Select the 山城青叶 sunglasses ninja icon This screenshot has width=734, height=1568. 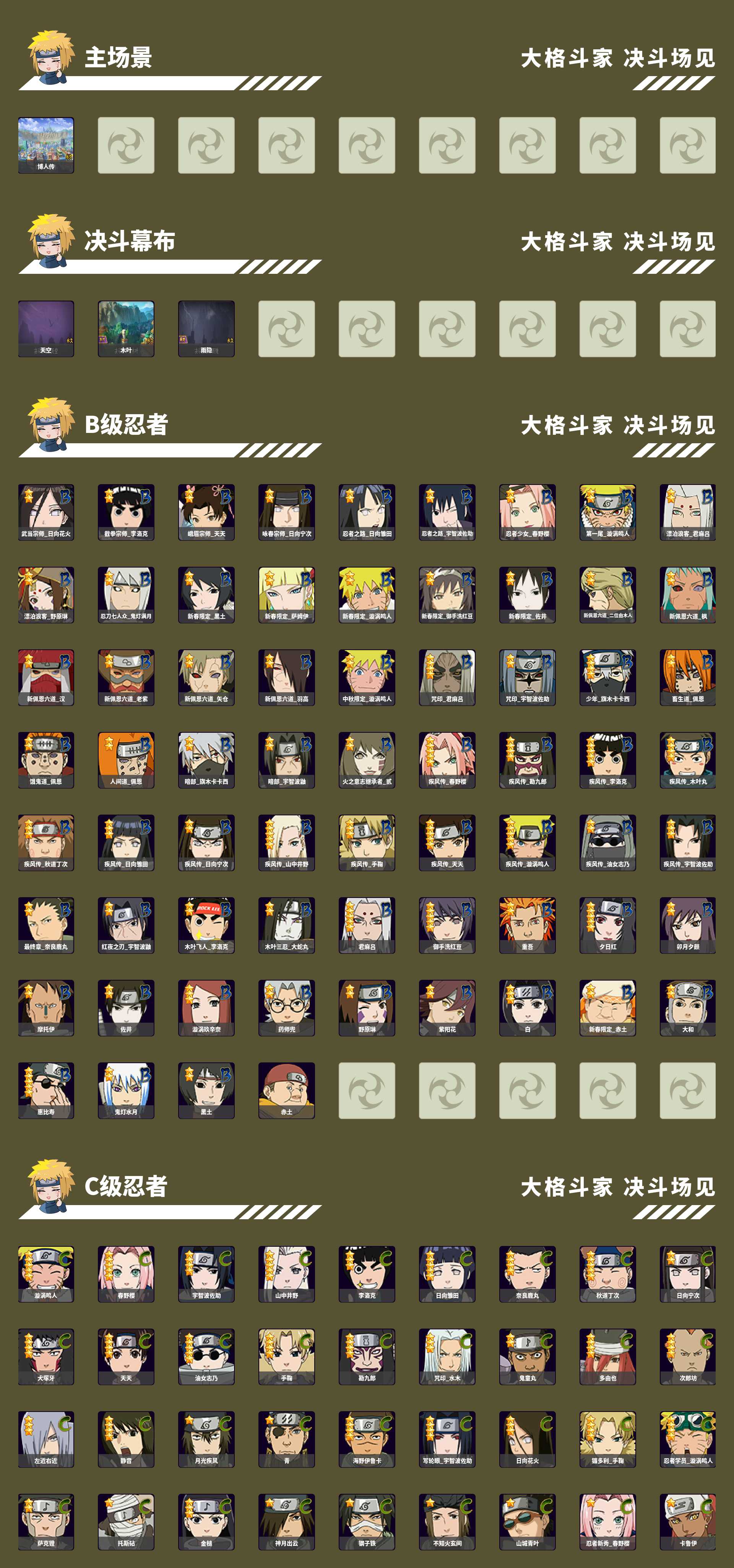coord(527,1522)
